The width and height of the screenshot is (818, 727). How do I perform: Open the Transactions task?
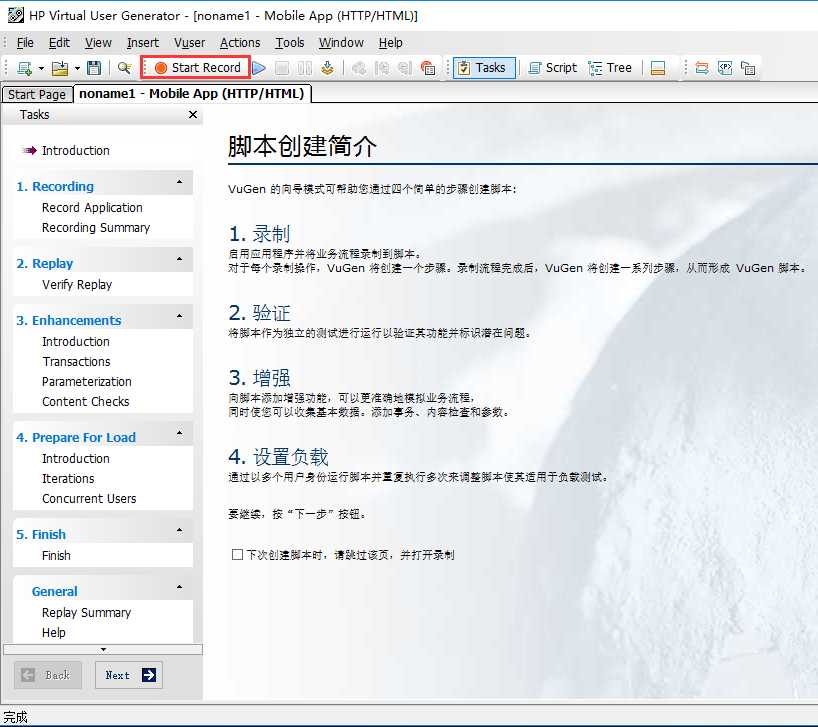76,362
